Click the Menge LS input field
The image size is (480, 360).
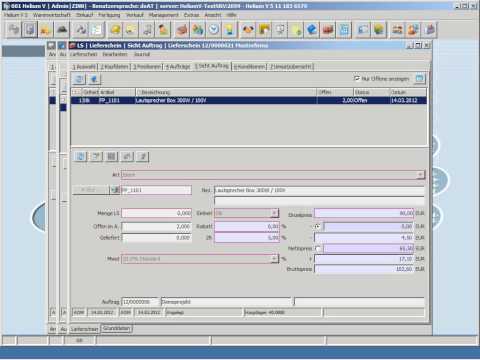pyautogui.click(x=156, y=213)
